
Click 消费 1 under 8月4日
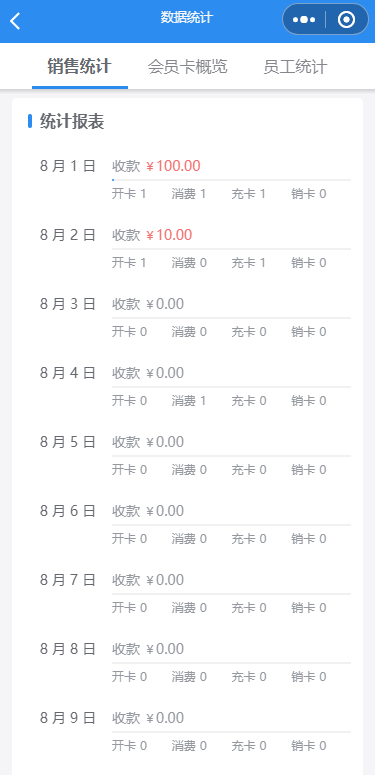pos(189,400)
